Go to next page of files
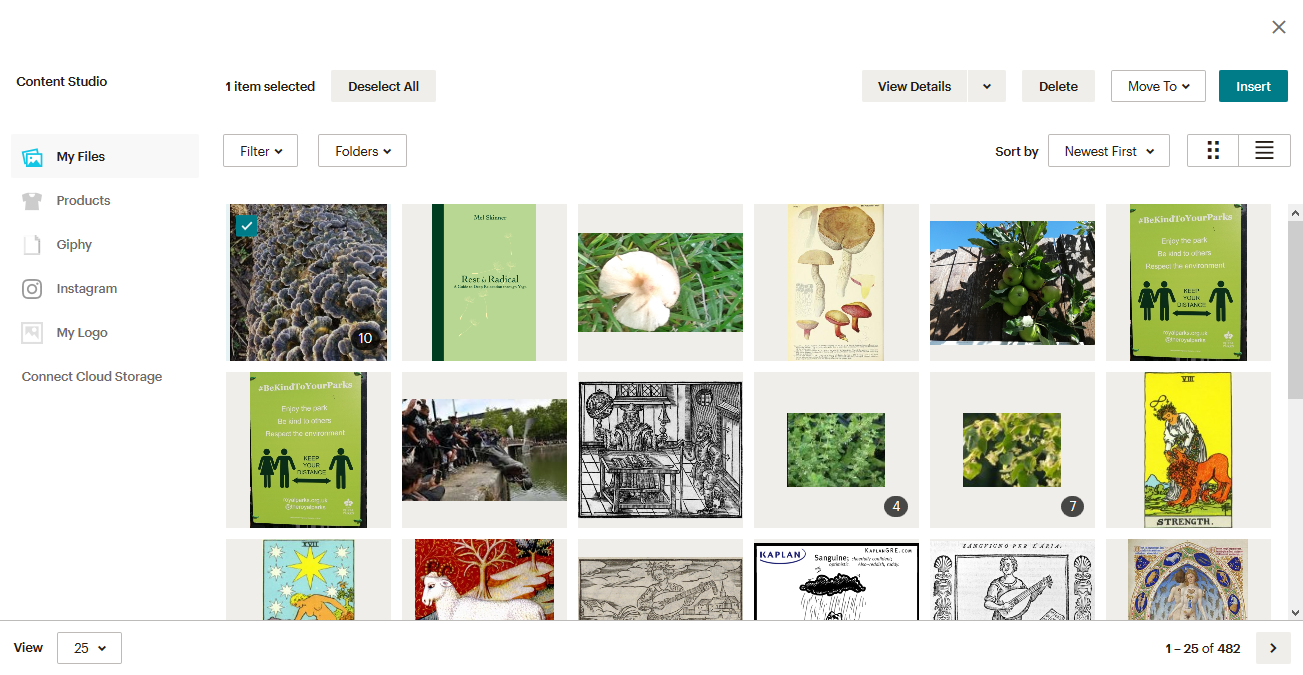1303x675 pixels. (x=1273, y=648)
